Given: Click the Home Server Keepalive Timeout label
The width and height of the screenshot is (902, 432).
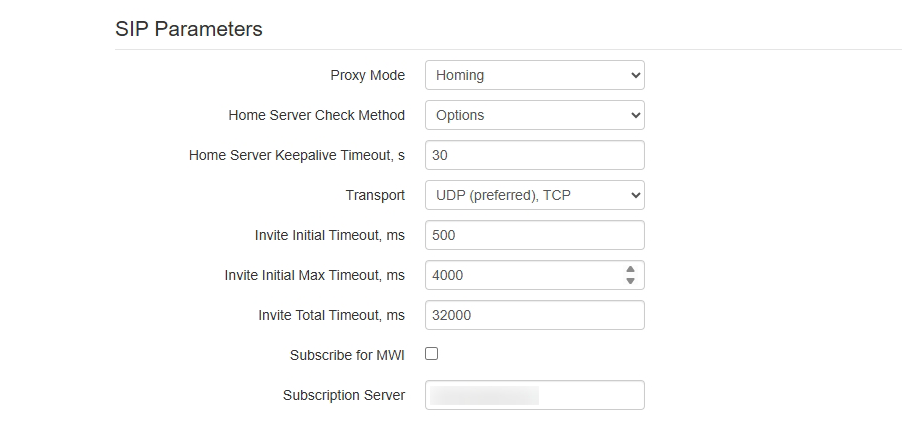Looking at the screenshot, I should click(x=296, y=155).
